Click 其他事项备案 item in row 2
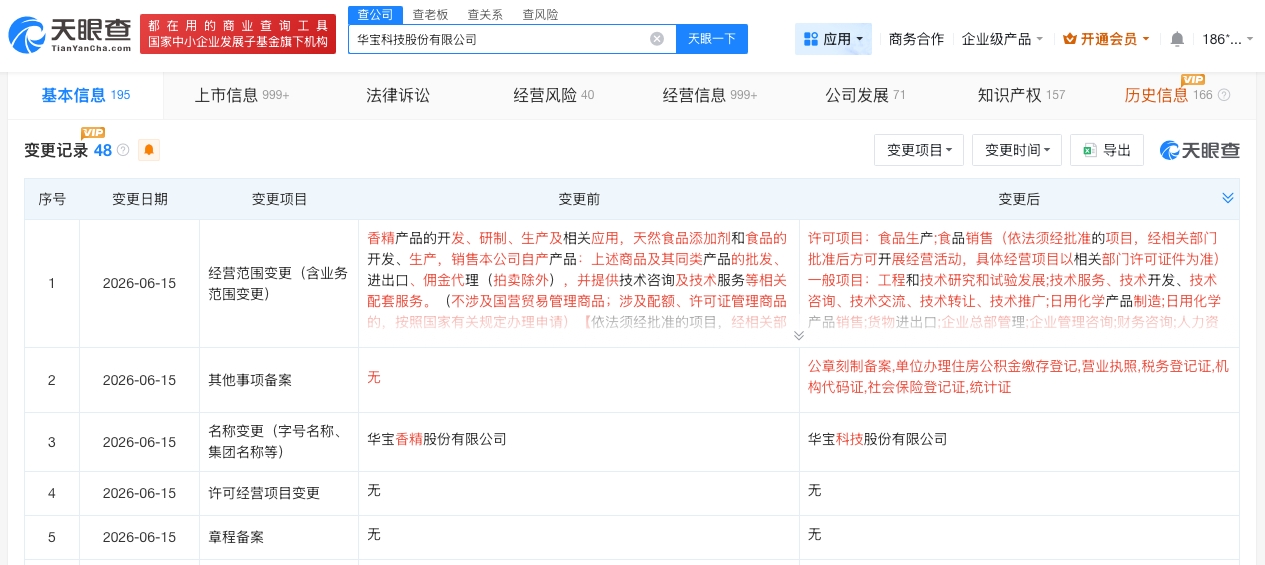This screenshot has height=565, width=1265. coord(250,380)
